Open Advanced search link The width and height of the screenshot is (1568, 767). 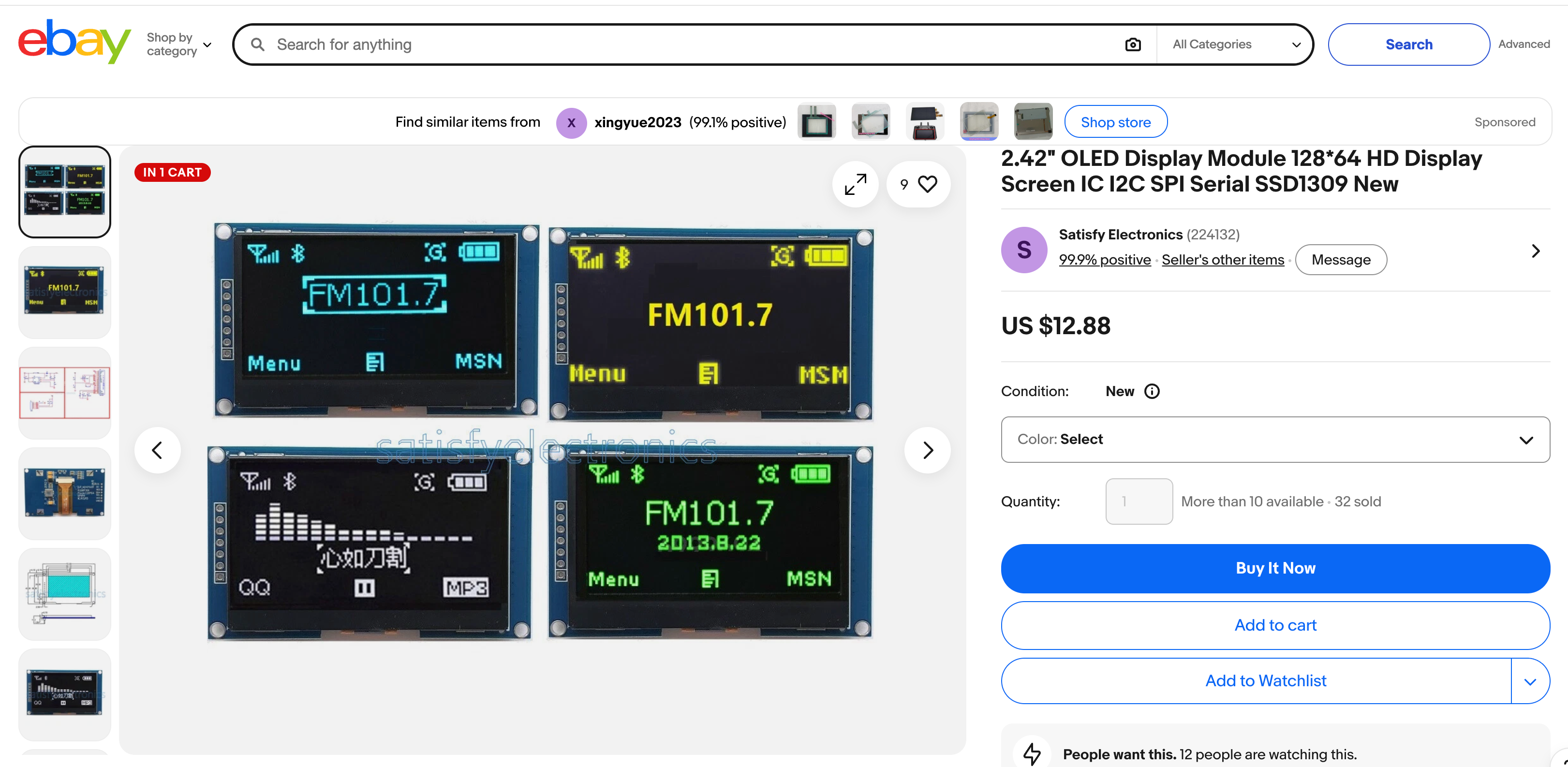point(1524,44)
